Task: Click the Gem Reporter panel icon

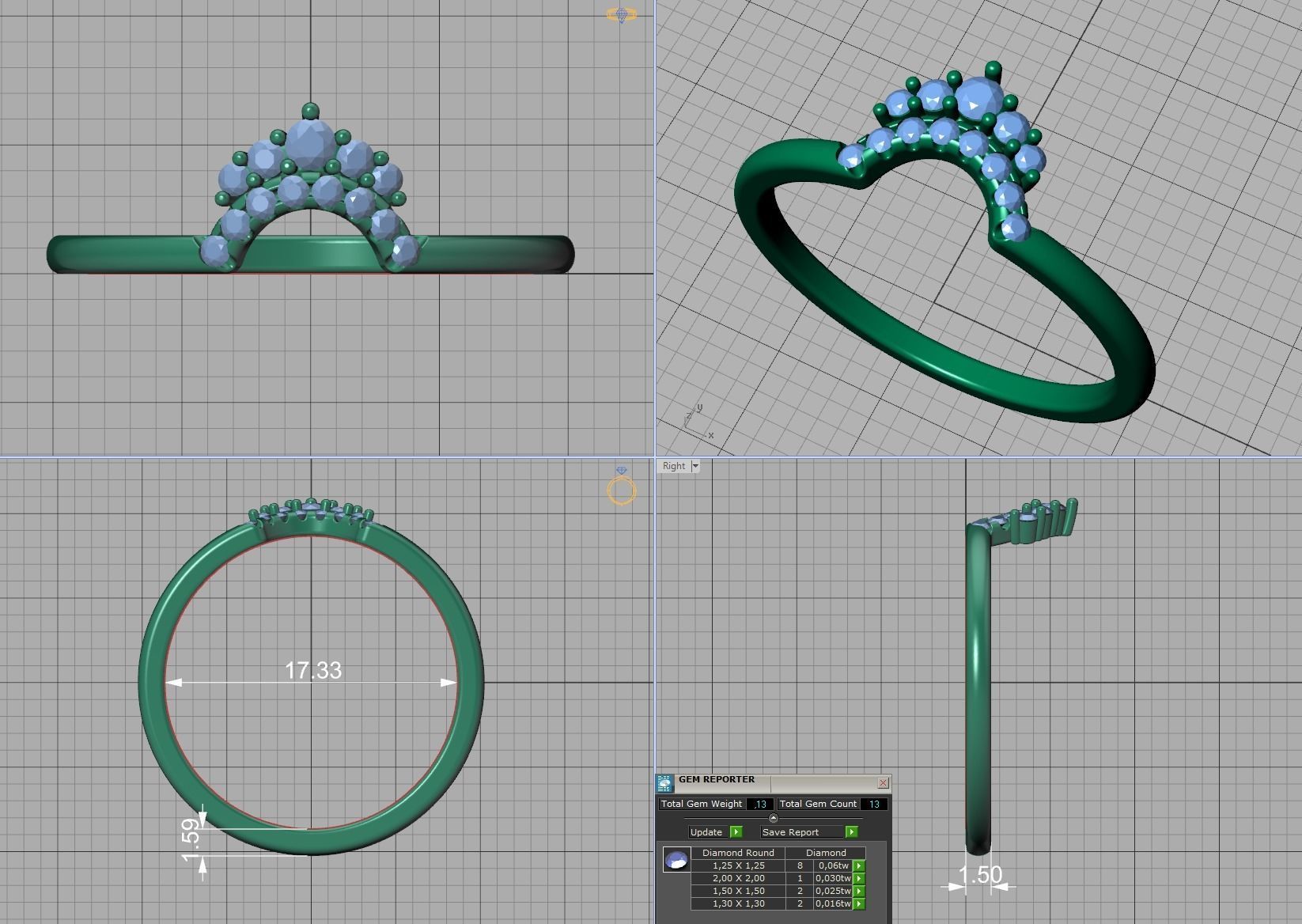Action: coord(664,783)
